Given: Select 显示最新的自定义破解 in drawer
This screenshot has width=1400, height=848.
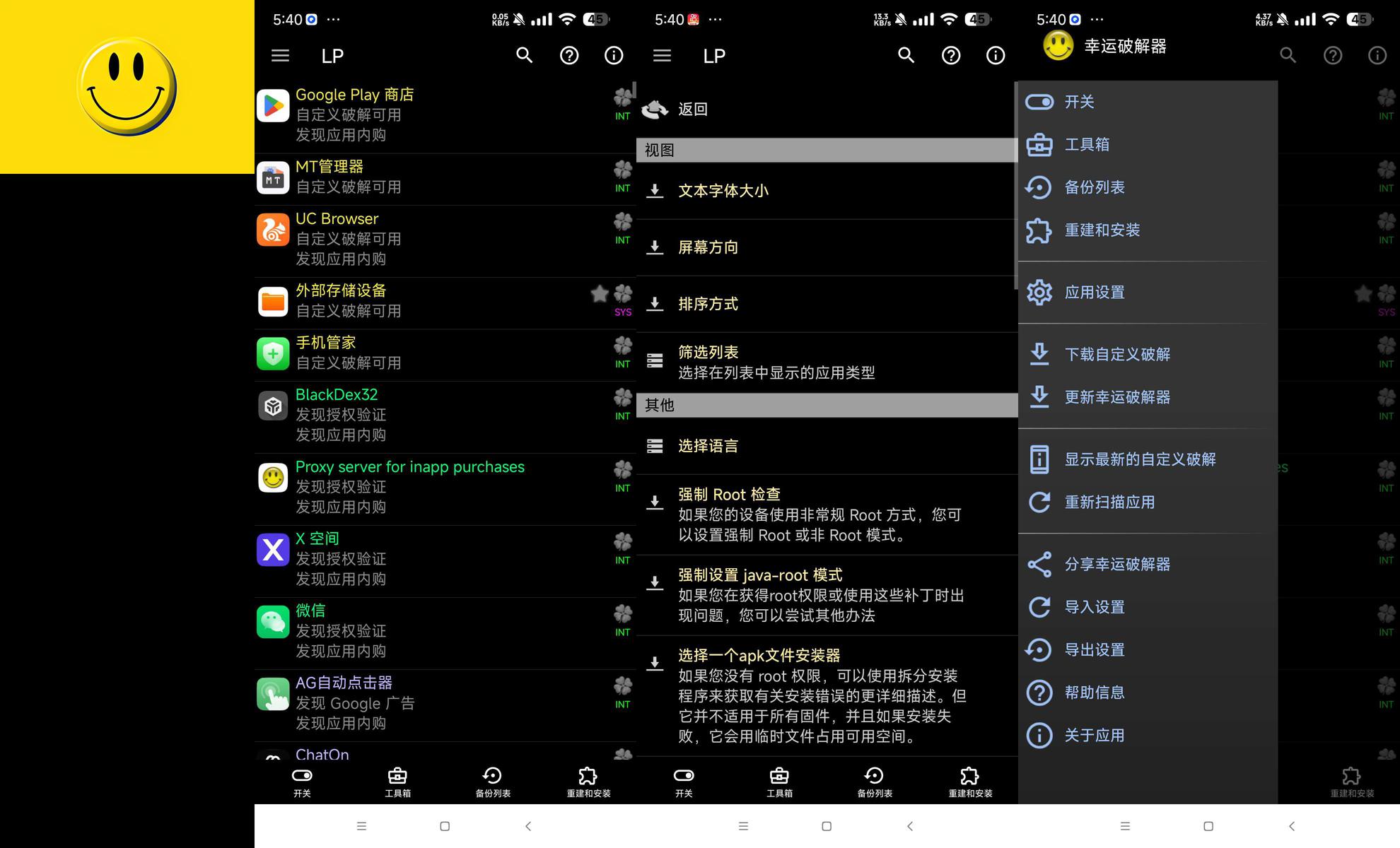Looking at the screenshot, I should coord(1148,459).
